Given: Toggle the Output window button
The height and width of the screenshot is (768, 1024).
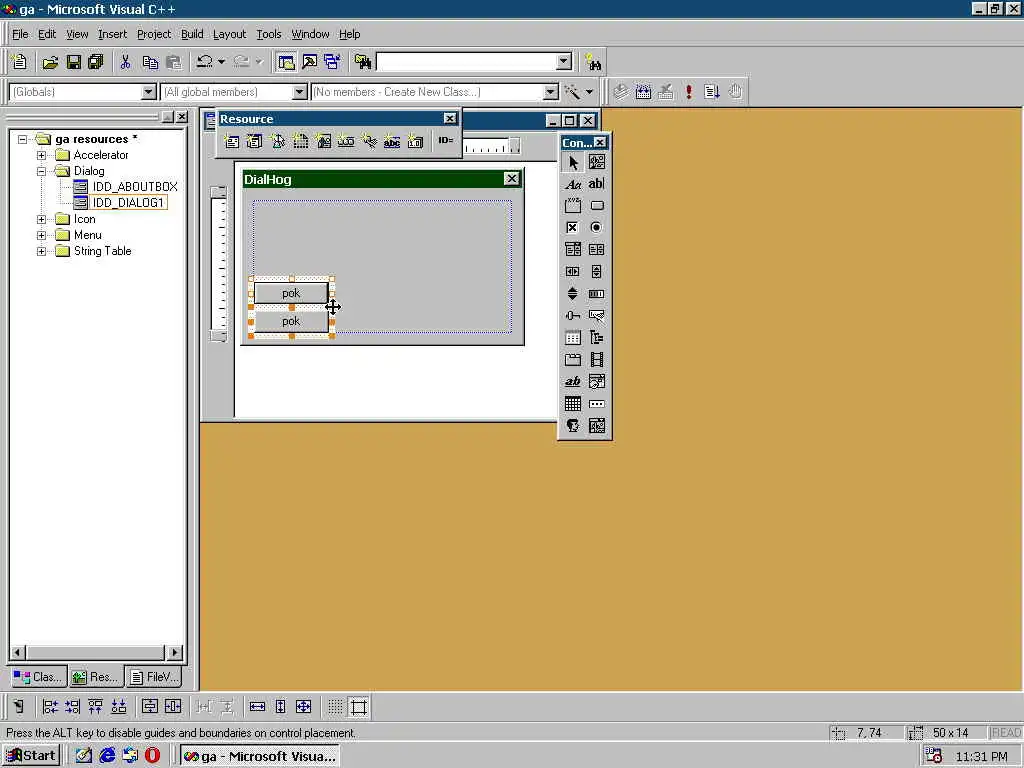Looking at the screenshot, I should click(x=310, y=62).
